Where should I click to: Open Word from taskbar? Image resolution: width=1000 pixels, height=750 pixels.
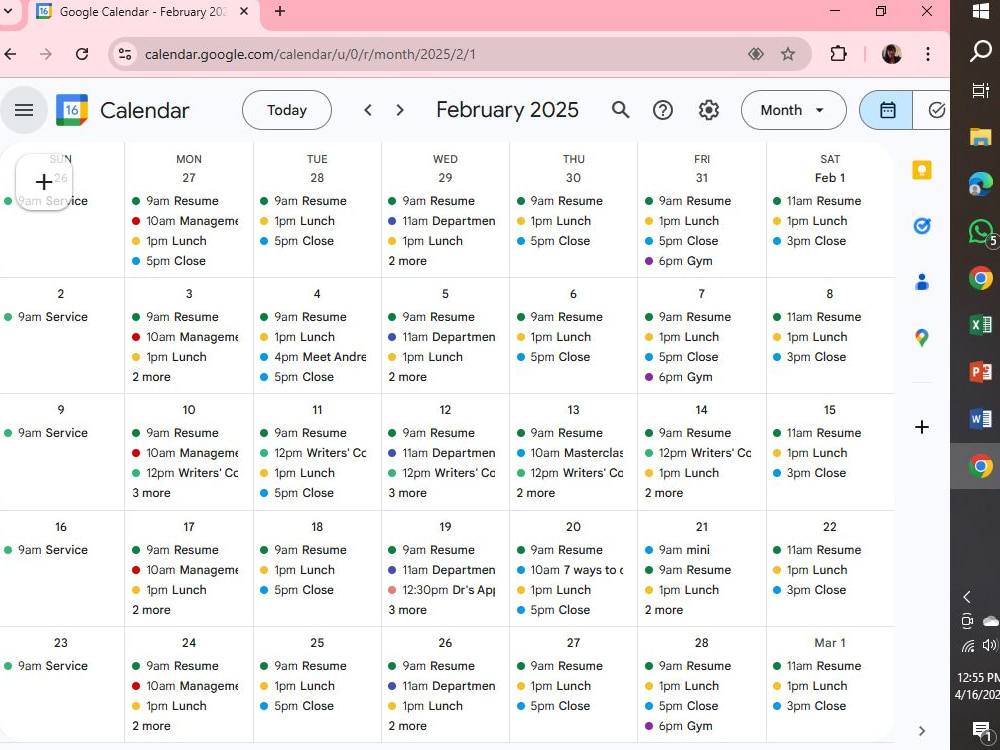[980, 419]
